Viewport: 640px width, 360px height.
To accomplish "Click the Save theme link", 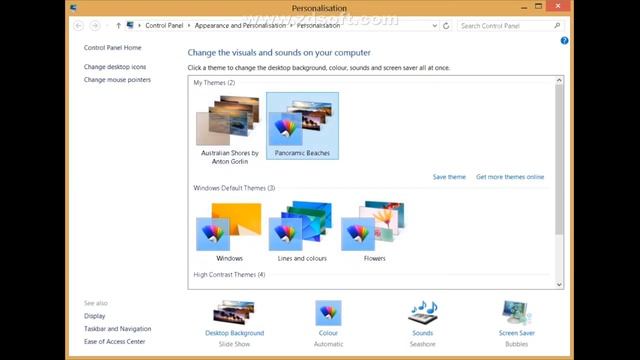I will 449,177.
